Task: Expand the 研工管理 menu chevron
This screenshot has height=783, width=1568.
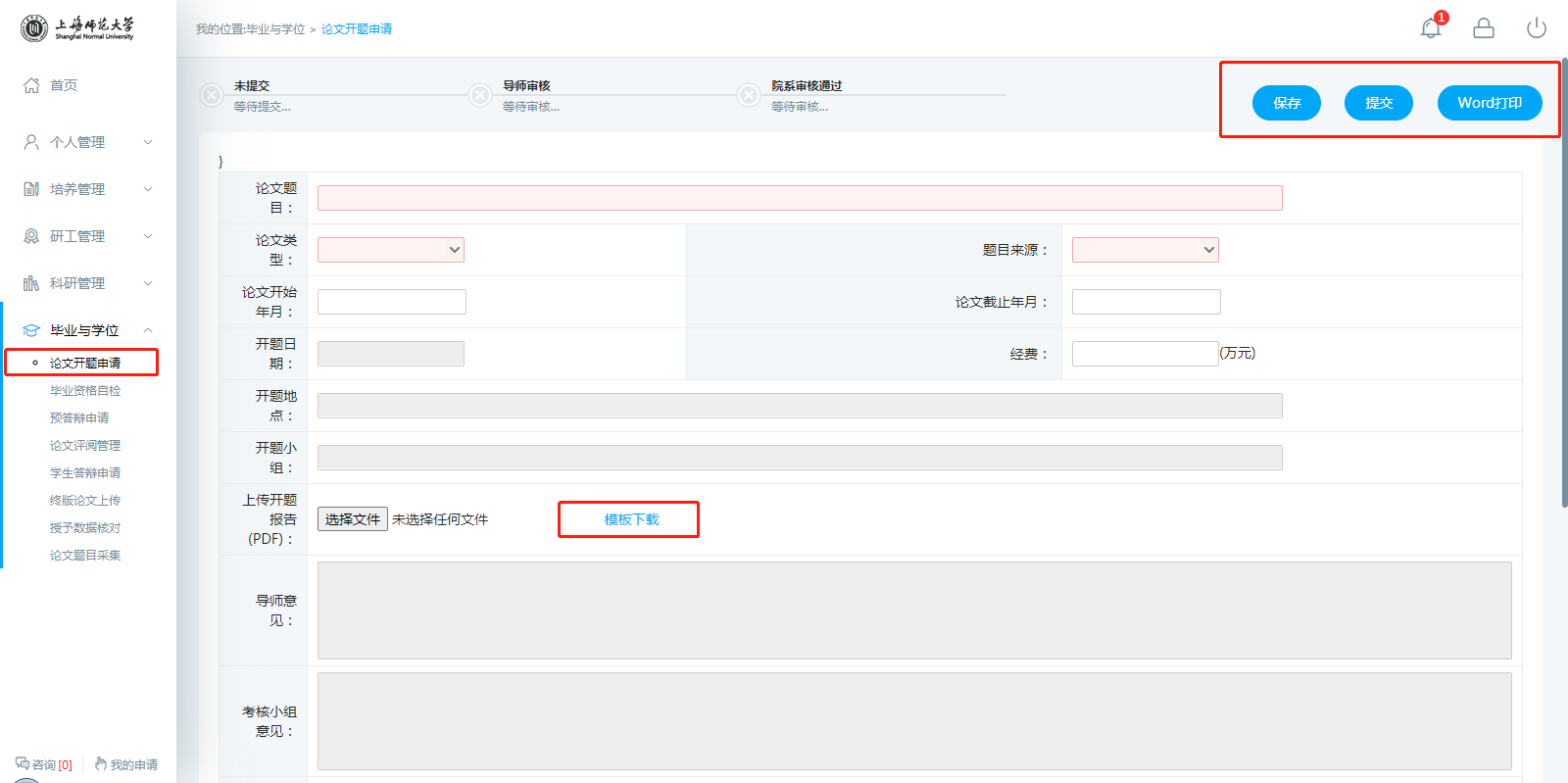Action: click(148, 236)
